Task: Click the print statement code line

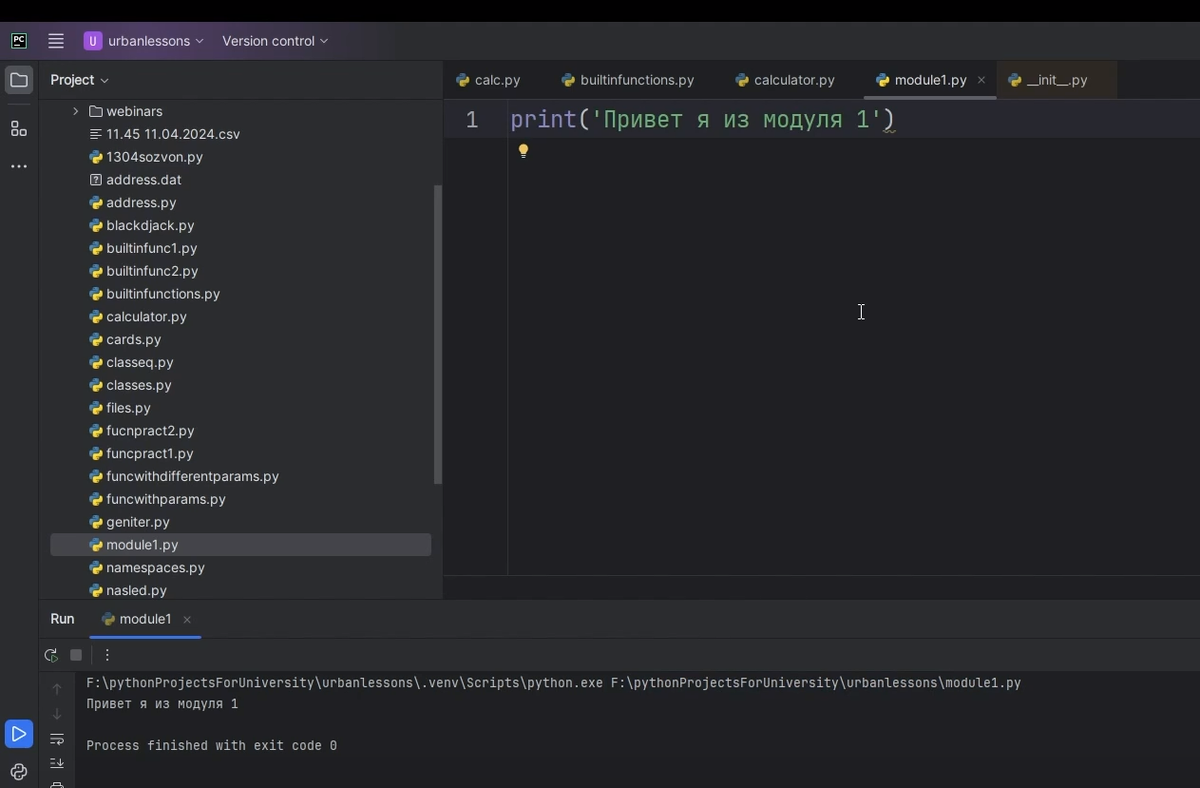Action: click(702, 120)
